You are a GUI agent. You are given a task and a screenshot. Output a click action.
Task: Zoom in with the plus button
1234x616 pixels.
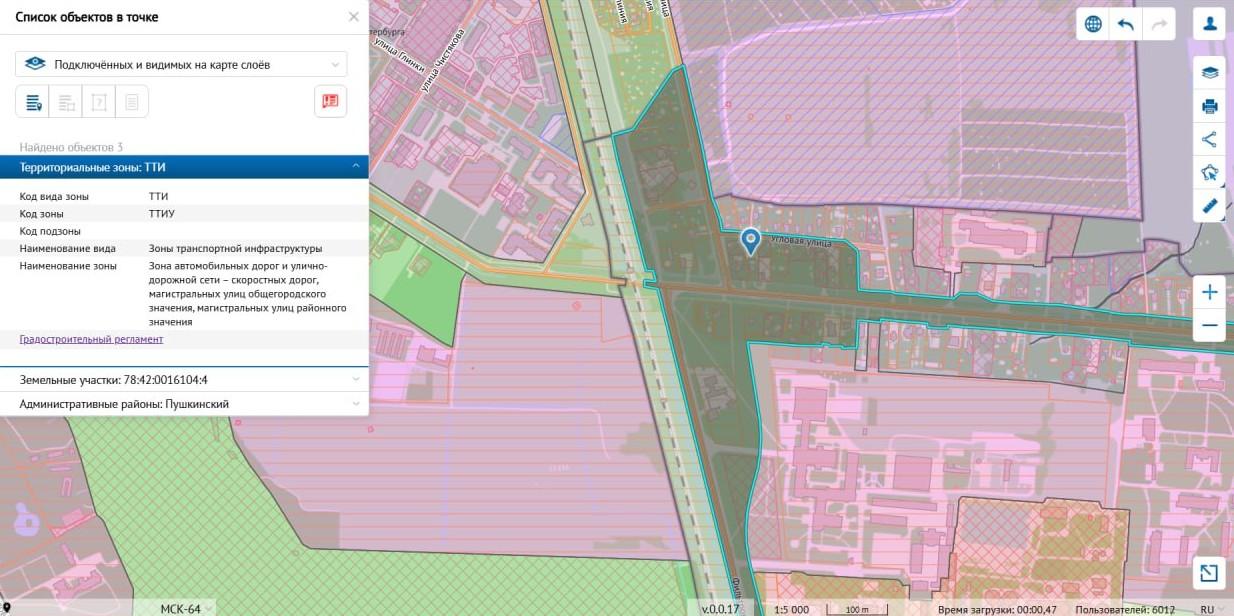click(1209, 292)
